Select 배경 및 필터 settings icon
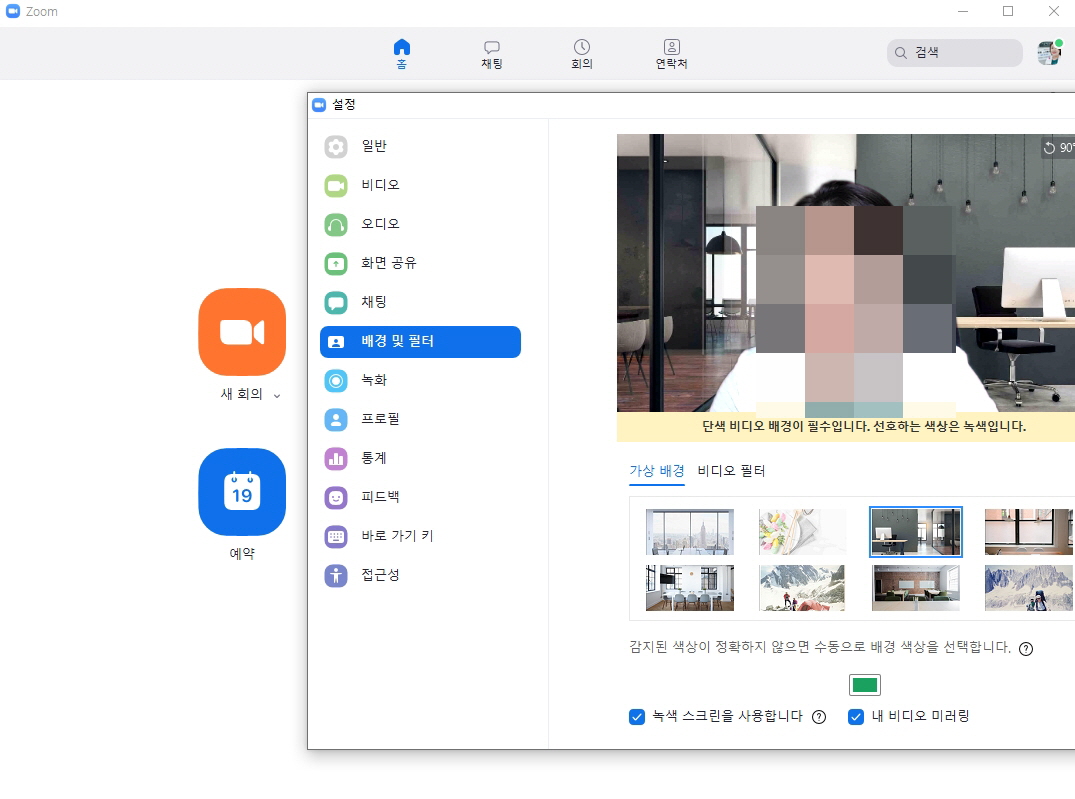 (336, 342)
